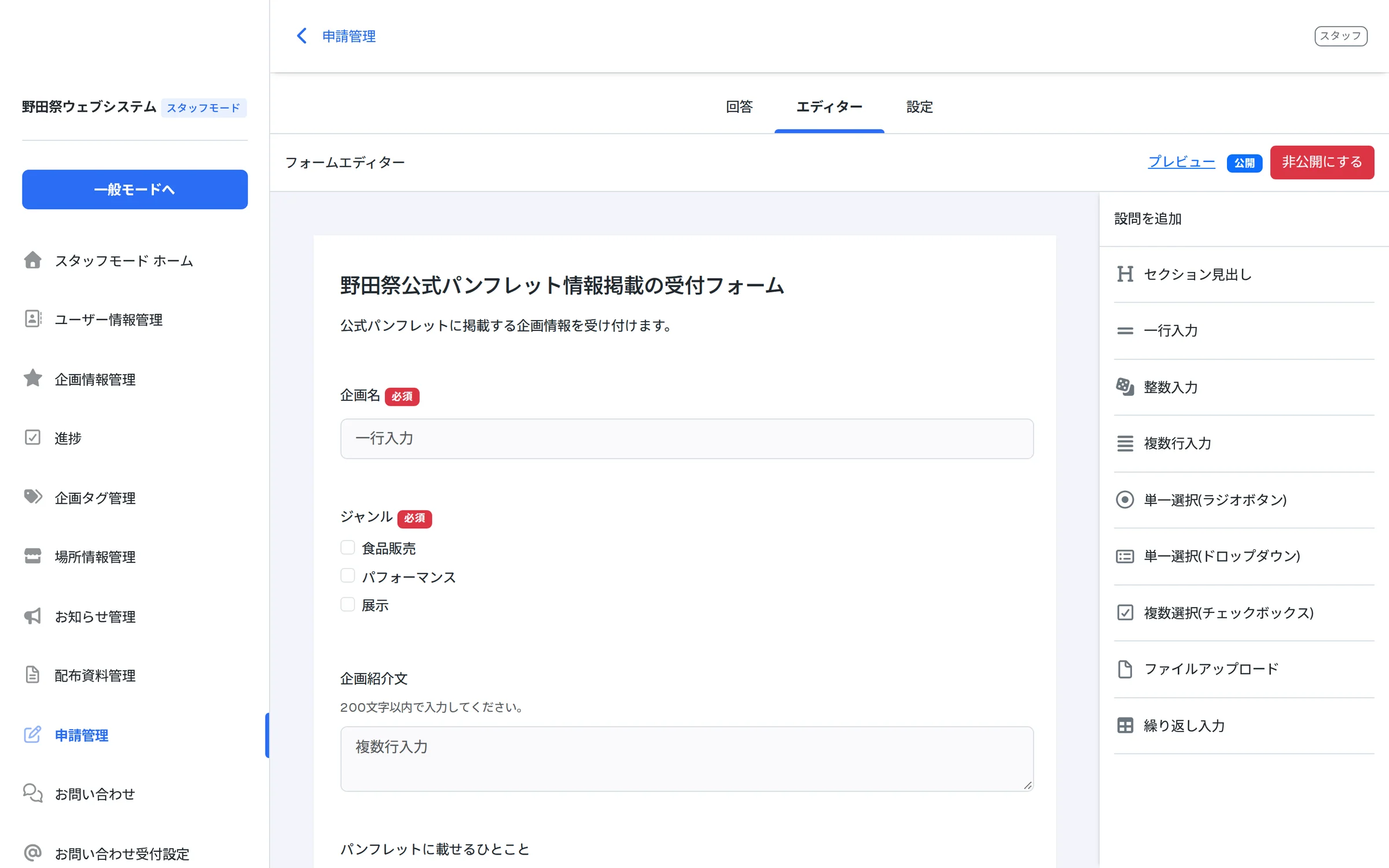Add a セクション見出し using the H icon

[1125, 274]
